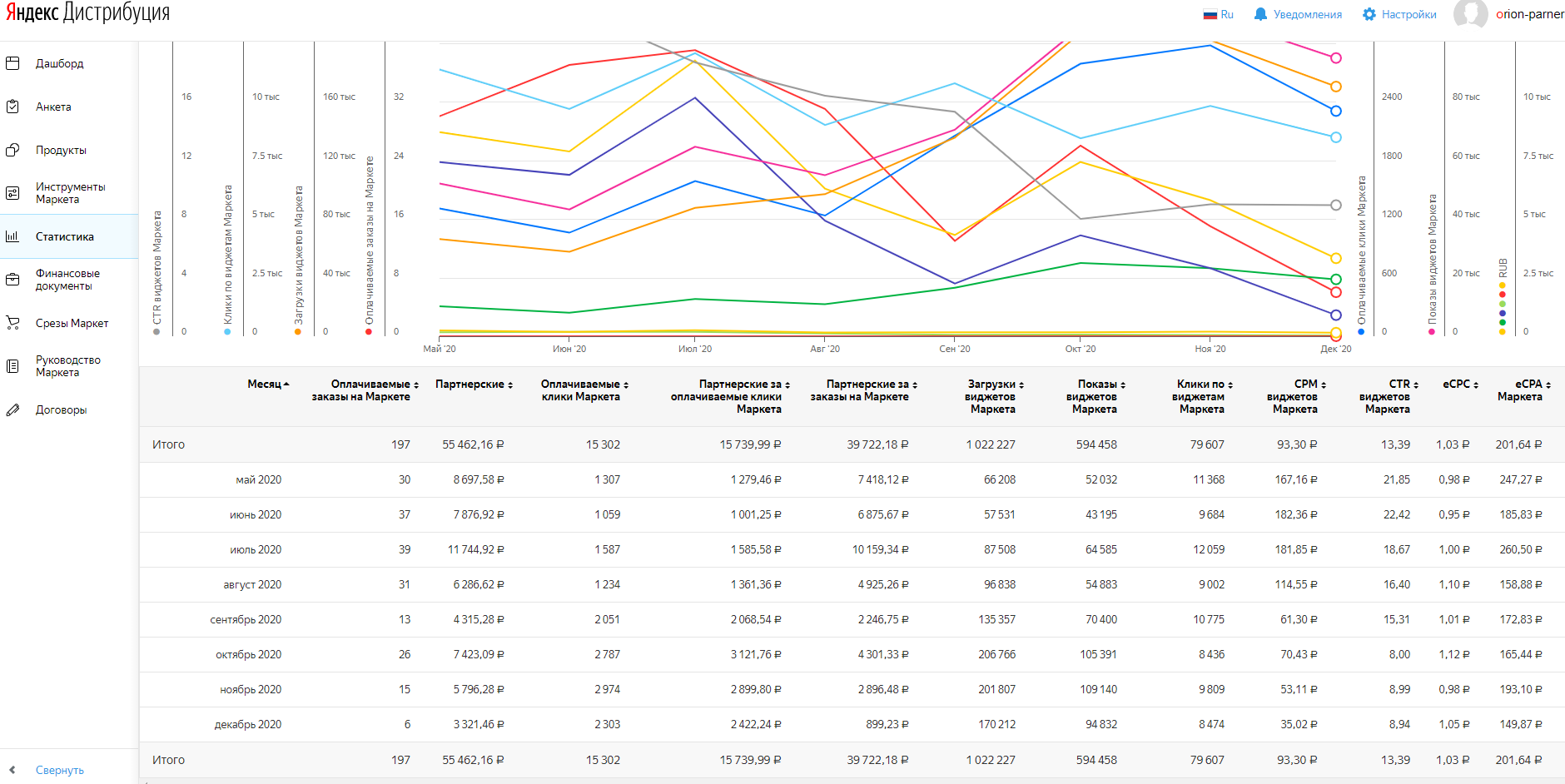Open the Анкета menu item
This screenshot has height=784, width=1565.
click(x=53, y=107)
